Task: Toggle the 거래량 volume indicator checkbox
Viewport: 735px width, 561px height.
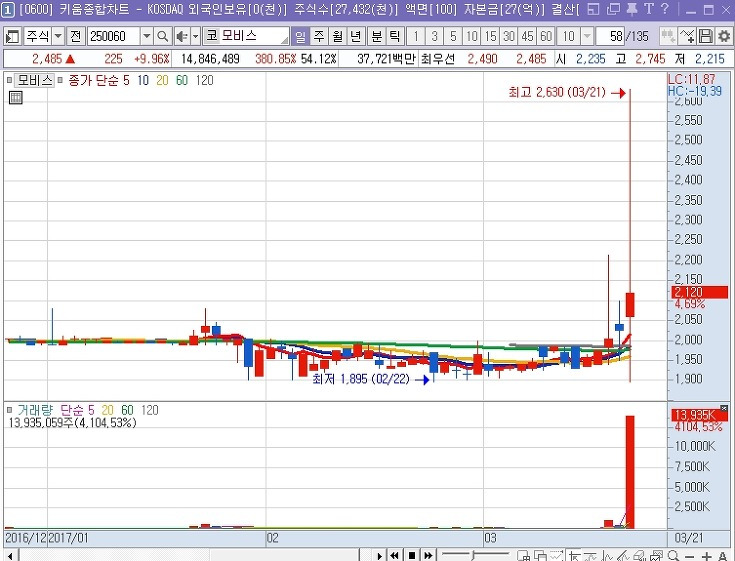Action: [x=9, y=410]
